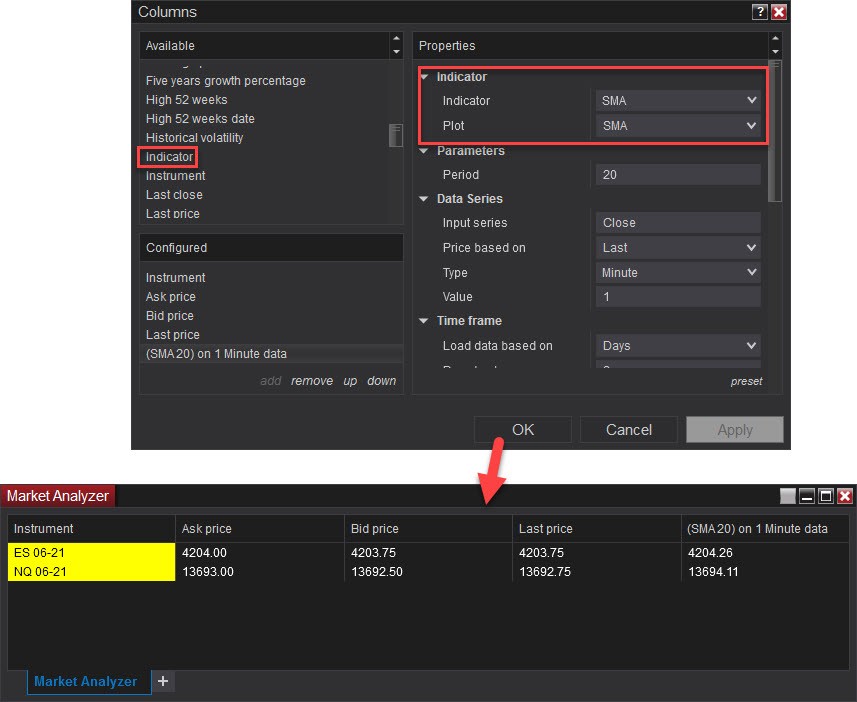This screenshot has width=857, height=702.
Task: Maximize the Market Analyzer window
Action: (826, 496)
